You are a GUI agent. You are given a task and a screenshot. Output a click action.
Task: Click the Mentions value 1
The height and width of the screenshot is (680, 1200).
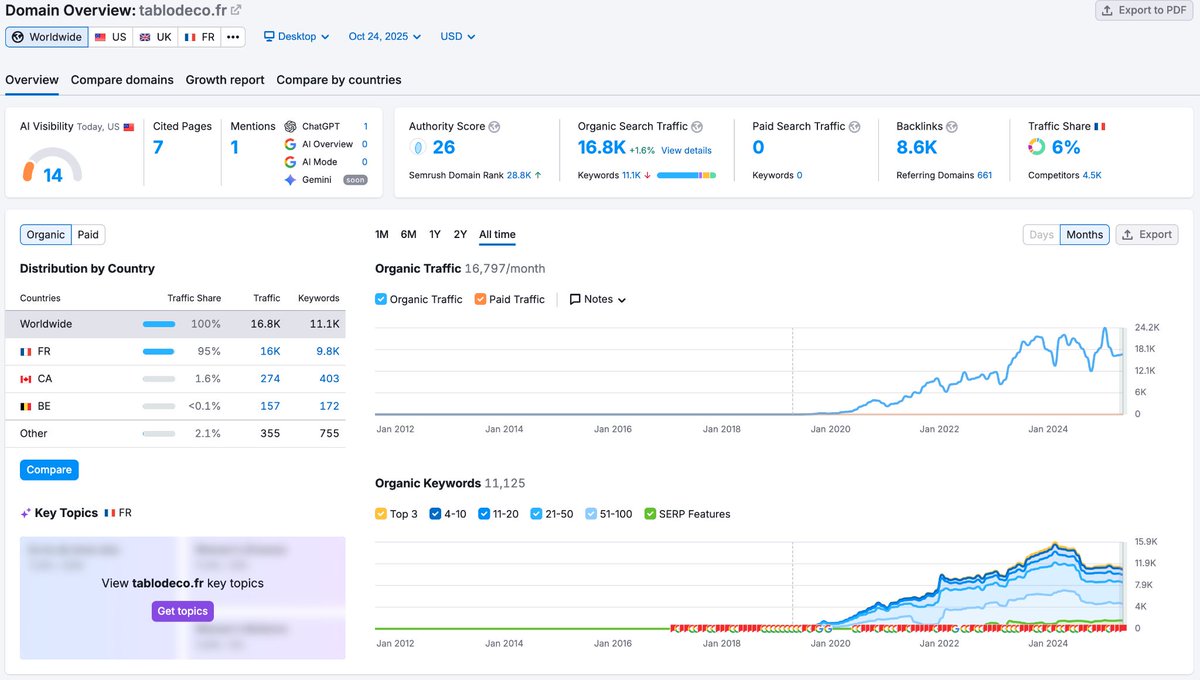coord(235,148)
